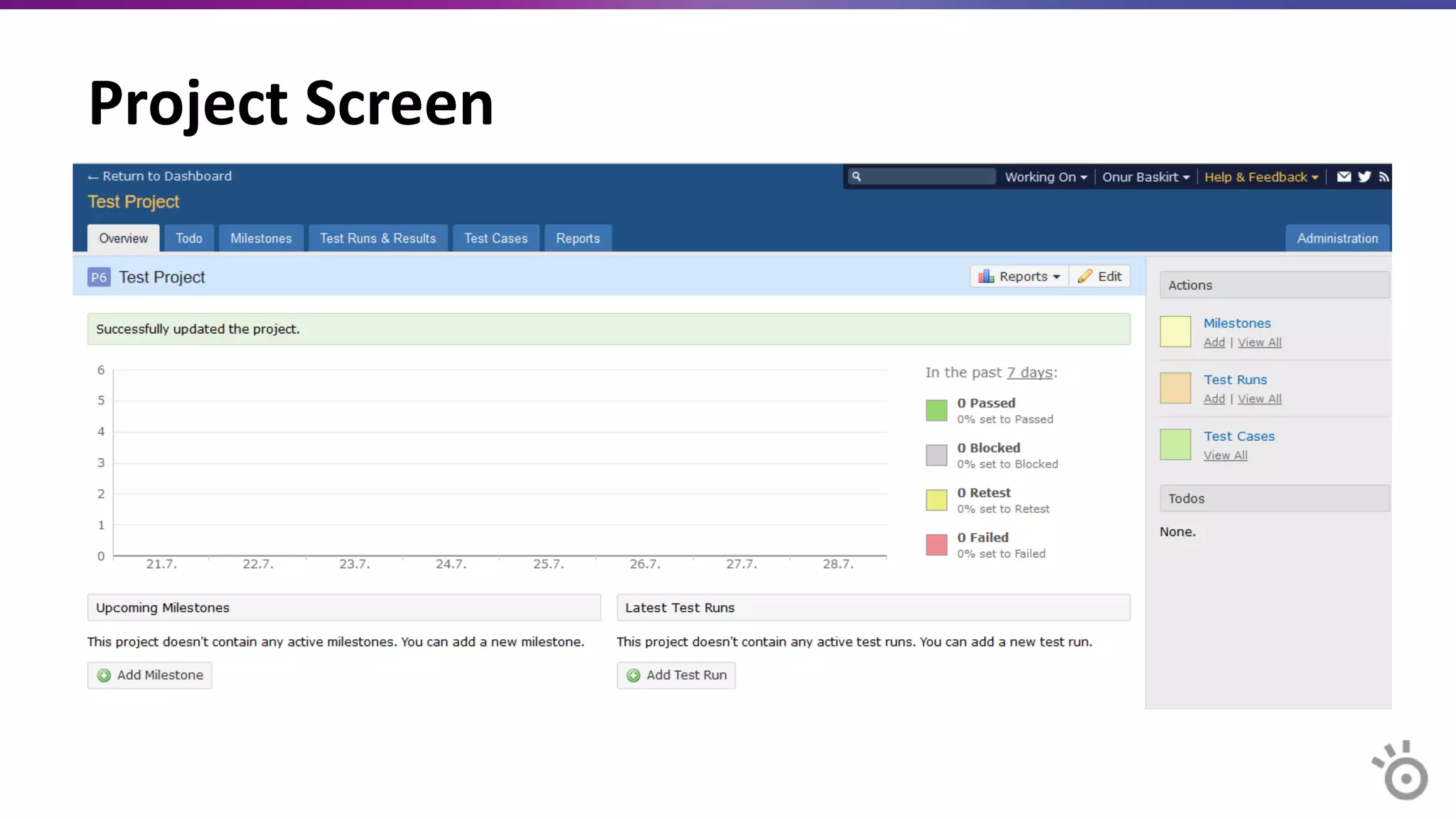Expand the Help & Feedback menu
Viewport: 1456px width, 819px height.
pyautogui.click(x=1261, y=177)
